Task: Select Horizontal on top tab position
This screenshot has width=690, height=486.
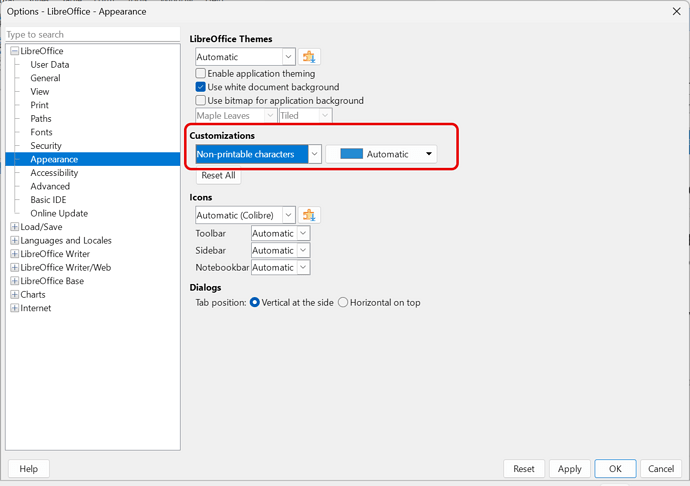Action: coord(343,303)
